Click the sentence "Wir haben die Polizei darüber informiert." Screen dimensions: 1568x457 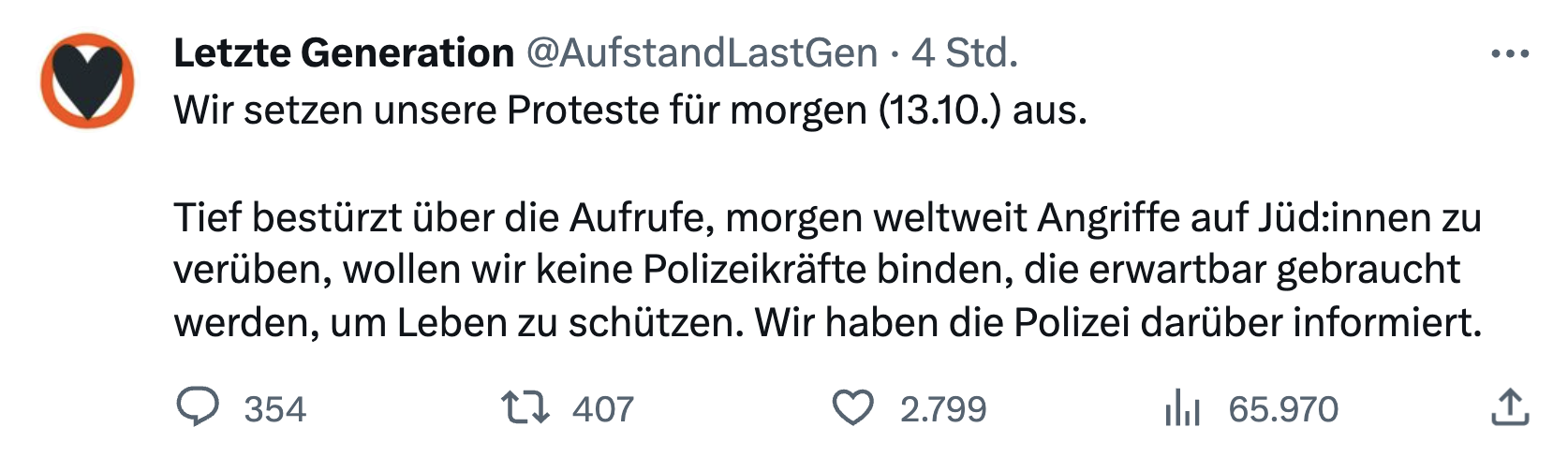tap(1118, 323)
